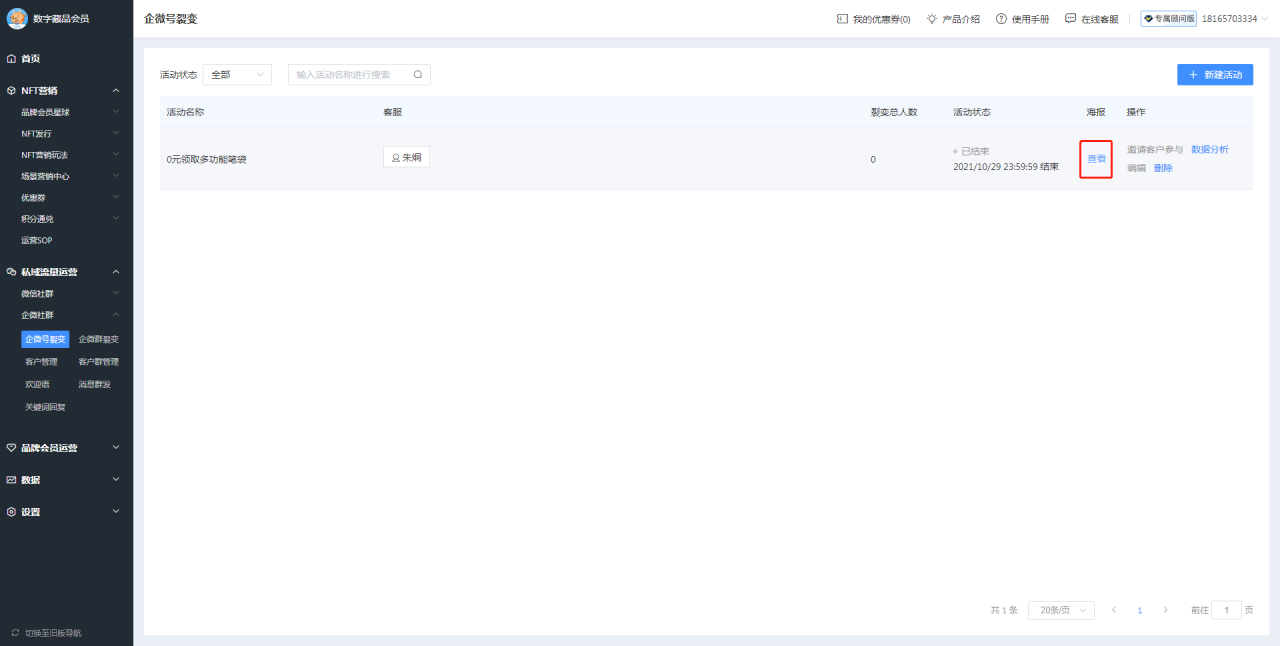Select NFT营销 section icon in sidebar
This screenshot has width=1280, height=646.
[x=12, y=88]
